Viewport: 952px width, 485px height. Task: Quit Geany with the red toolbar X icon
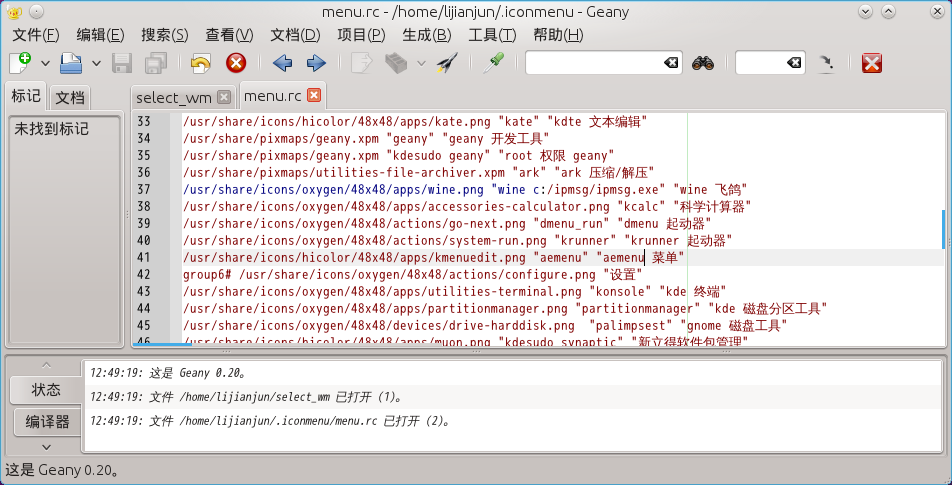tap(872, 63)
